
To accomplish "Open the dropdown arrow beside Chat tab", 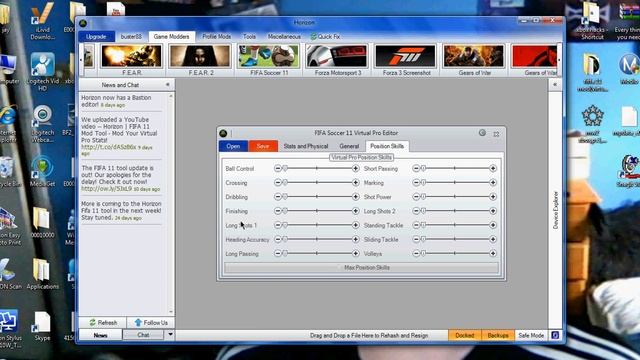I will point(170,335).
